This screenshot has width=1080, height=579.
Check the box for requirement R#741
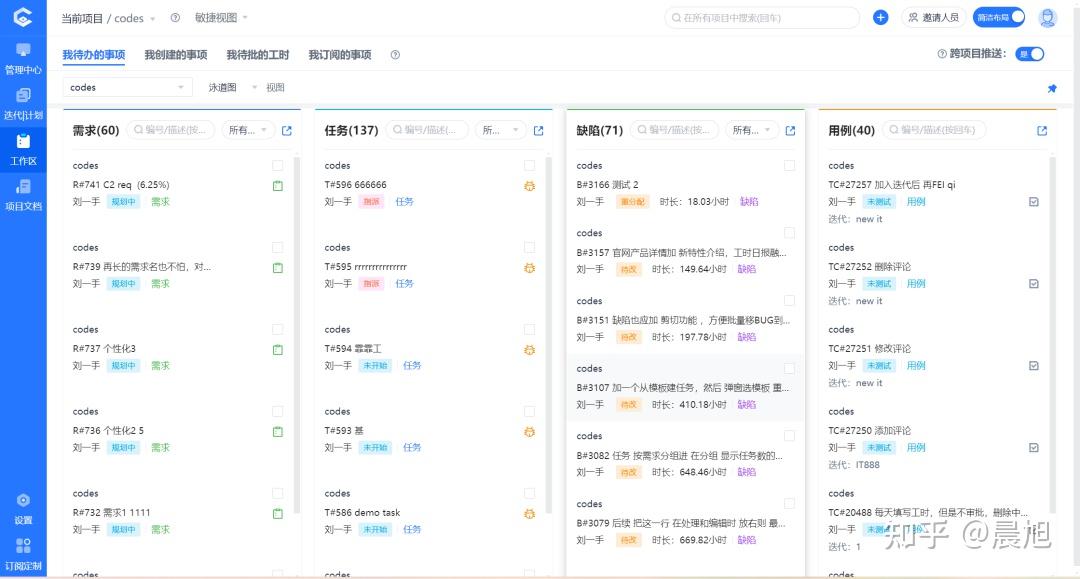tap(277, 166)
